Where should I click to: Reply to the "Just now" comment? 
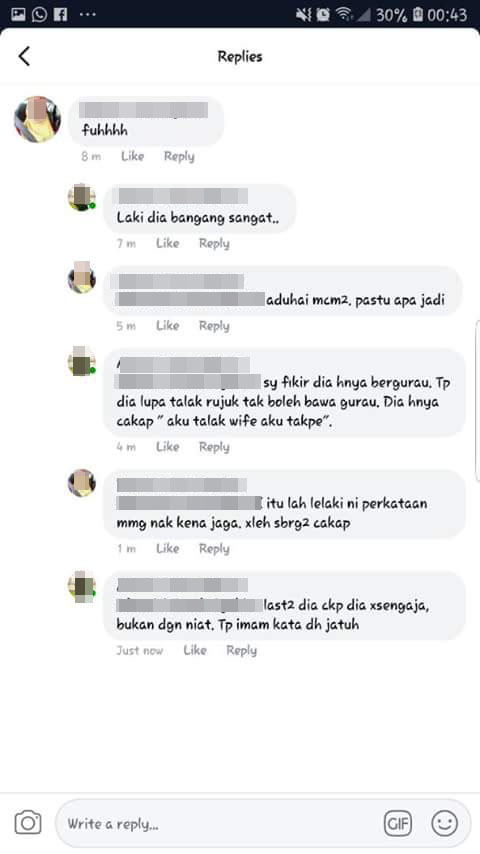coord(241,650)
